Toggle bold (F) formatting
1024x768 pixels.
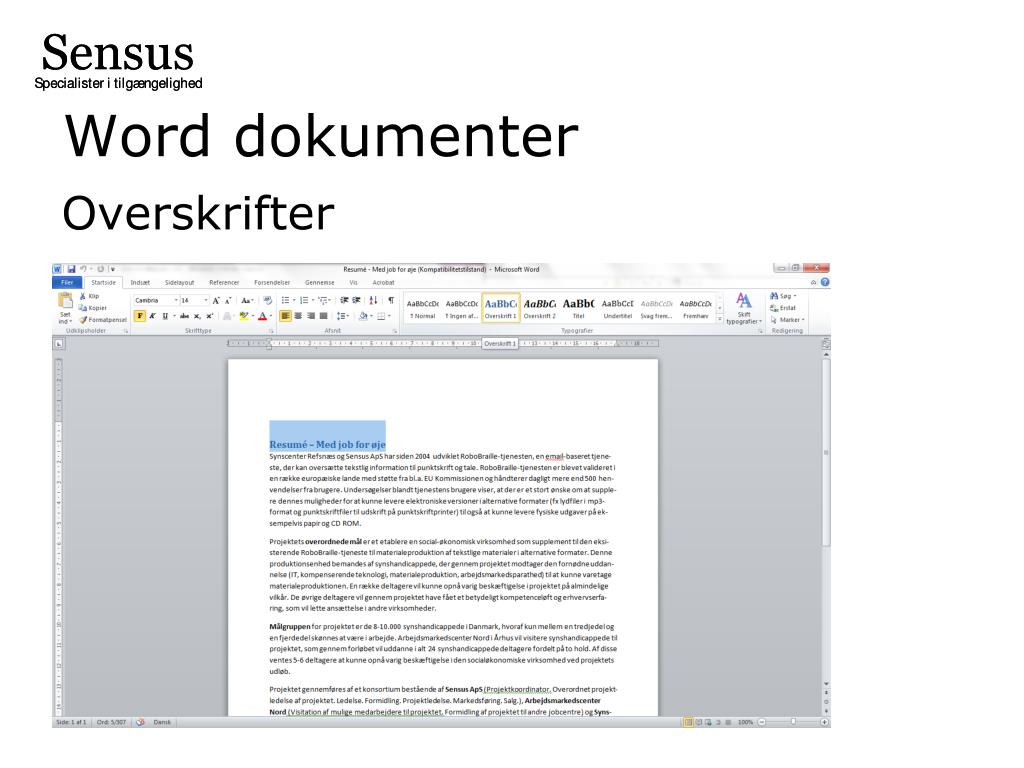click(x=140, y=316)
